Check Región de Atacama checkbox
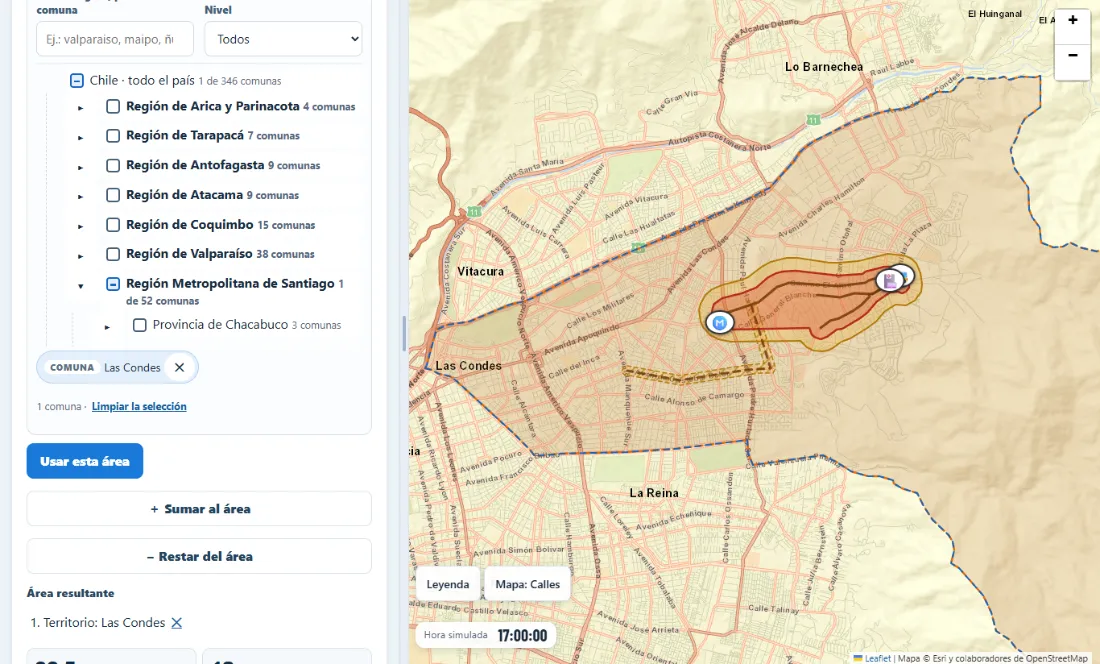1100x664 pixels. click(113, 195)
